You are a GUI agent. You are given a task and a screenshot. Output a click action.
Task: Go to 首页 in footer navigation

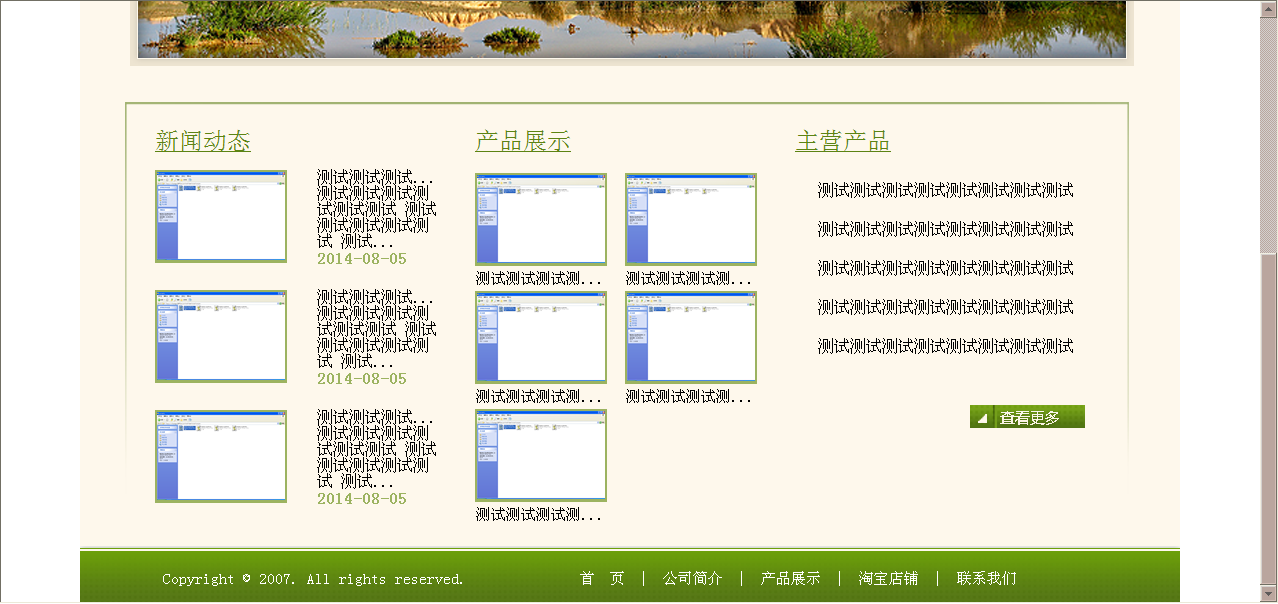(x=602, y=578)
